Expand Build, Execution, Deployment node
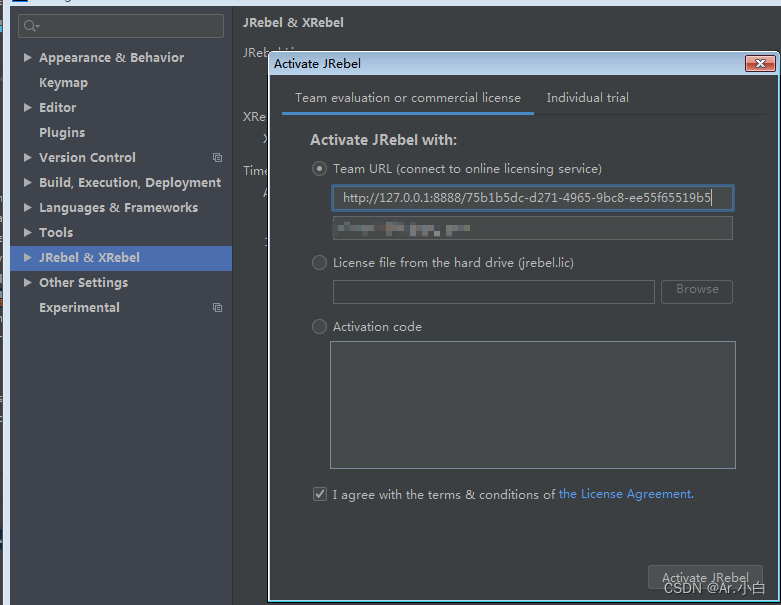 tap(27, 182)
